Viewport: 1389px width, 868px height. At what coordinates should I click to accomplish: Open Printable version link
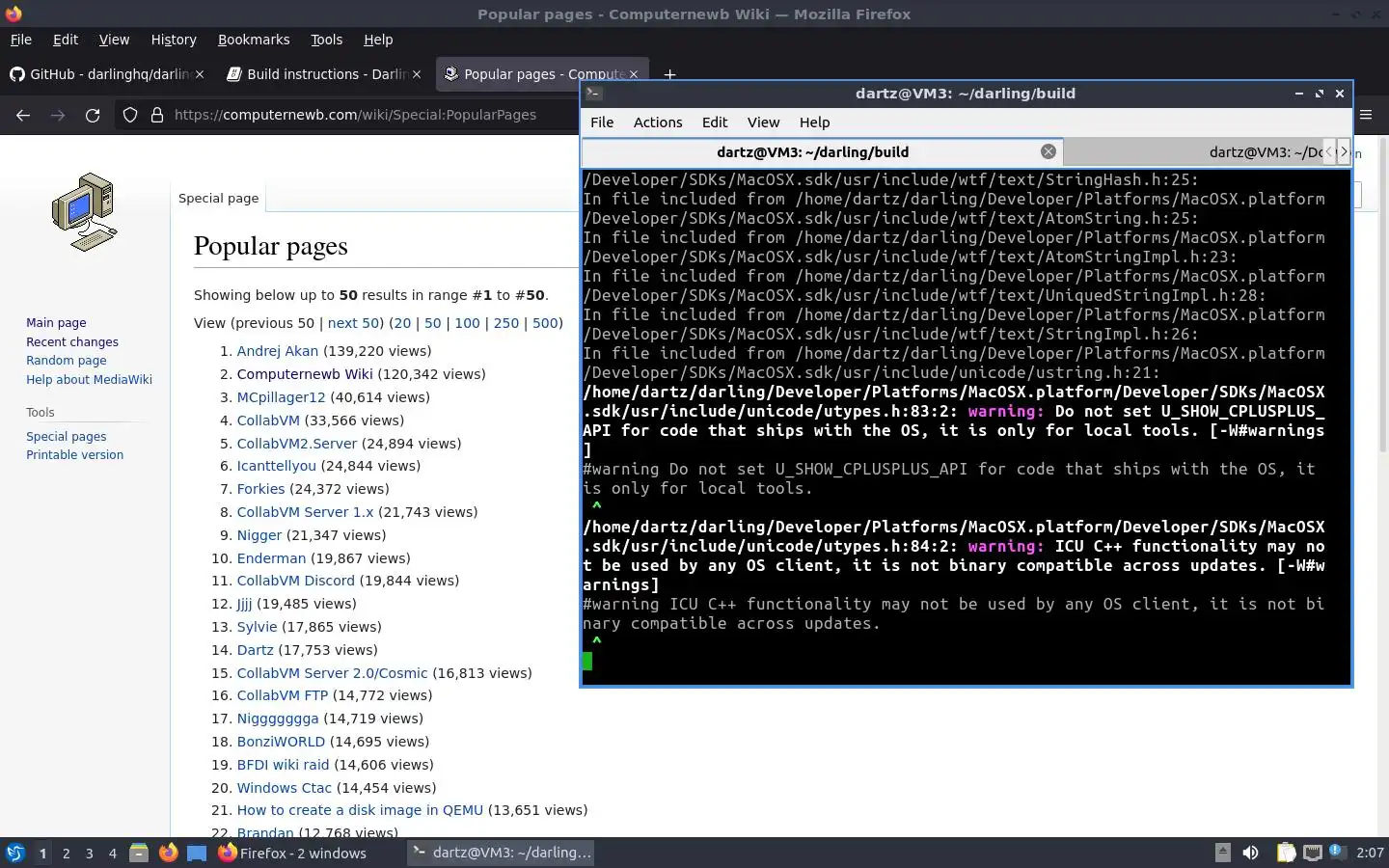[74, 455]
